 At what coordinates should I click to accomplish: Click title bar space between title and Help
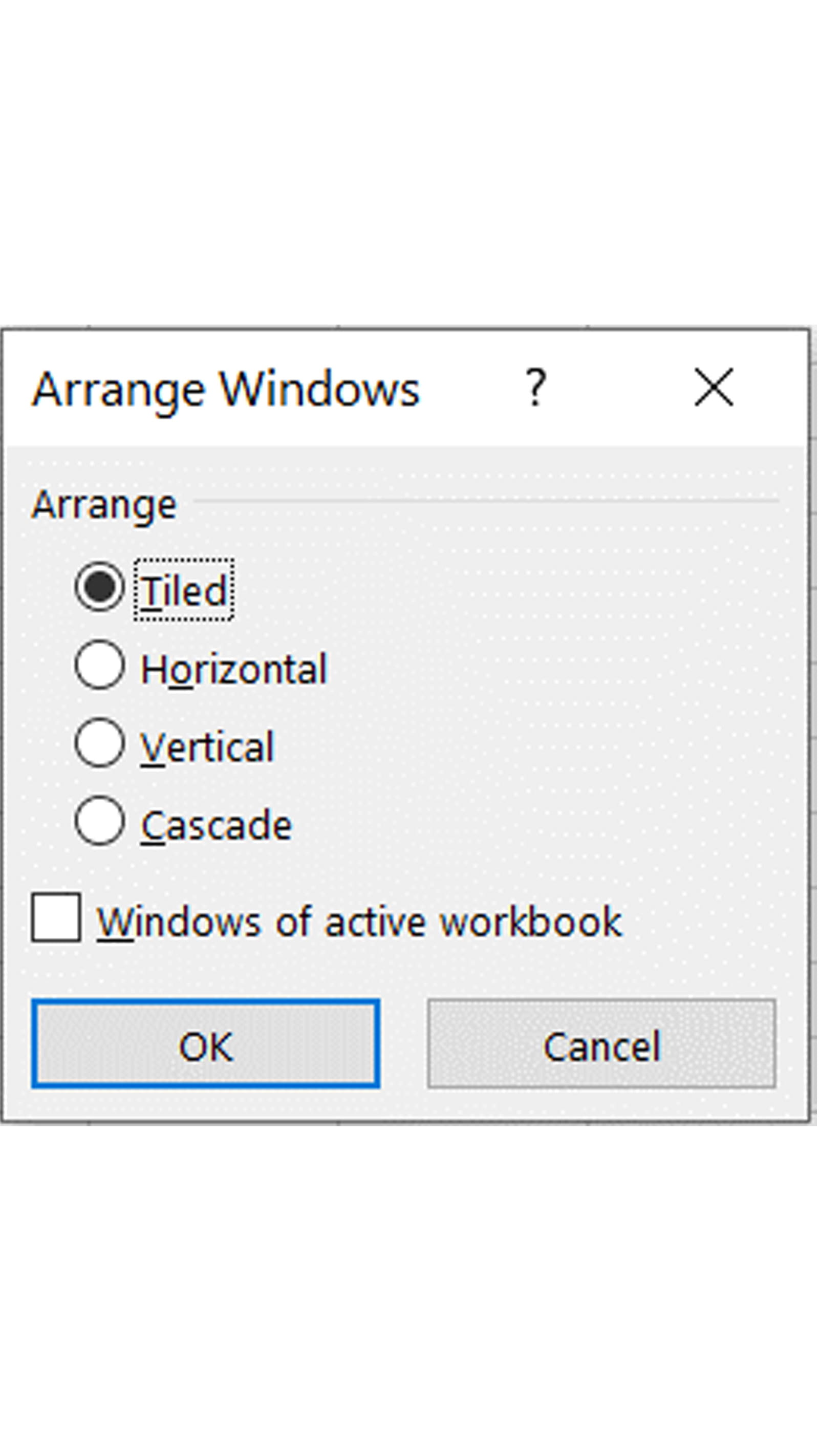(x=472, y=389)
